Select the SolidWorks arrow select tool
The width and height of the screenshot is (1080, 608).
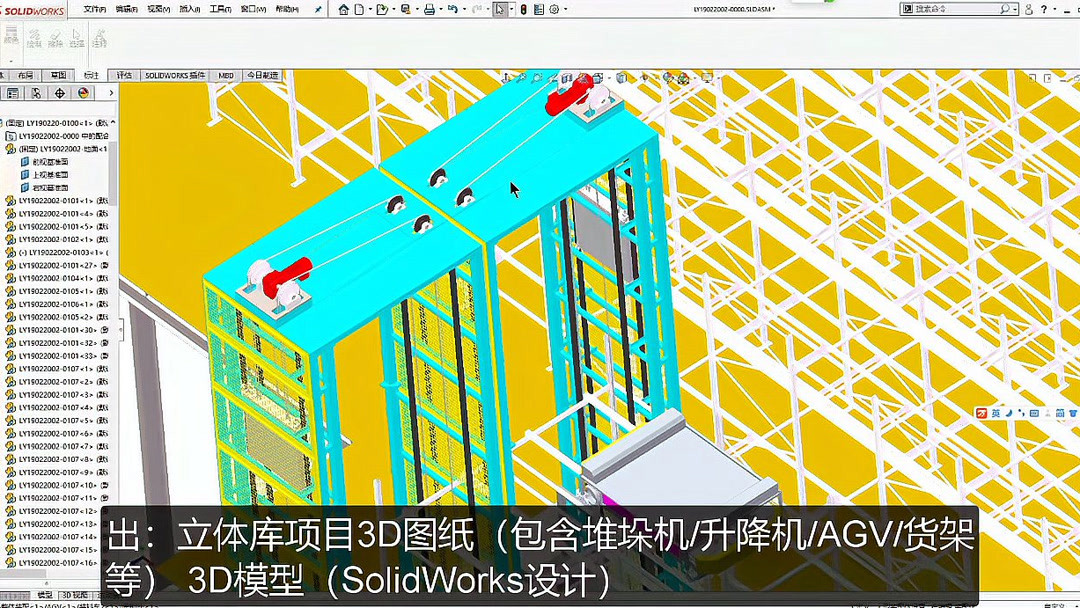coord(499,8)
